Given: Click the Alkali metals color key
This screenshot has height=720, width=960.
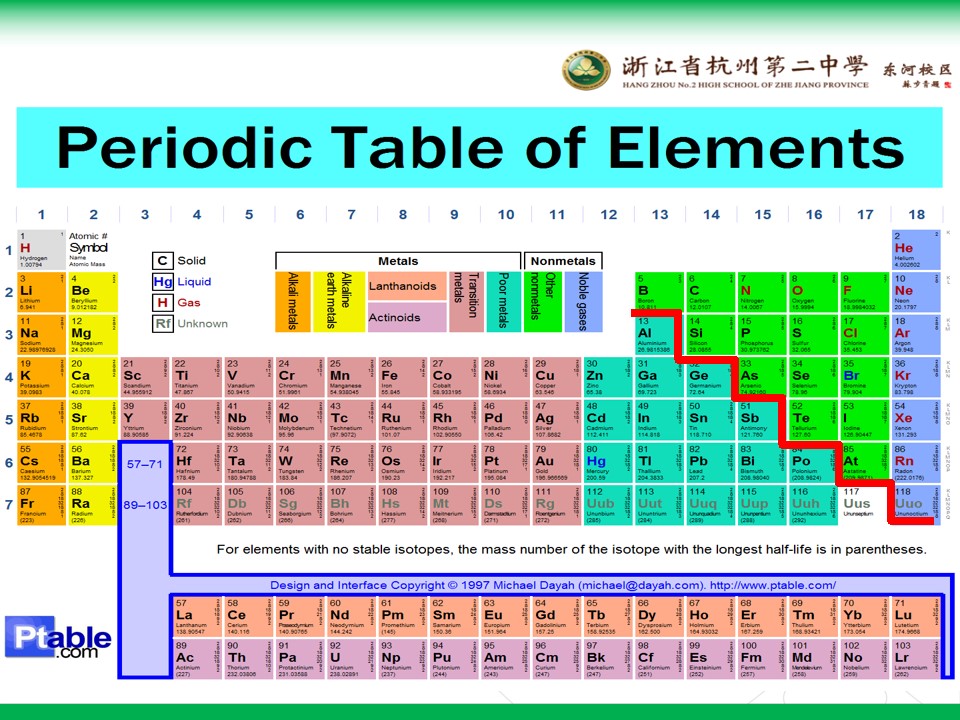Looking at the screenshot, I should (x=293, y=302).
